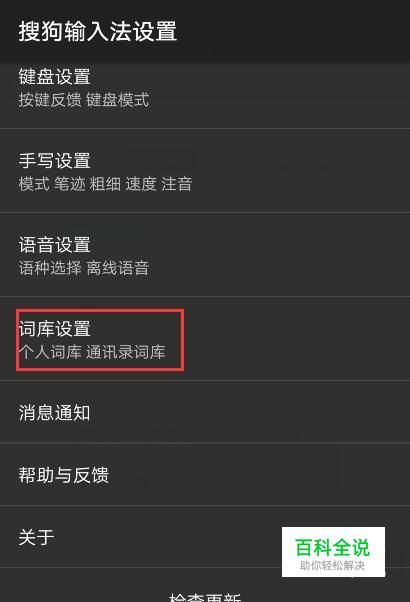The image size is (410, 602).
Task: Click the 搜狗输入法设置 header title
Action: (98, 31)
